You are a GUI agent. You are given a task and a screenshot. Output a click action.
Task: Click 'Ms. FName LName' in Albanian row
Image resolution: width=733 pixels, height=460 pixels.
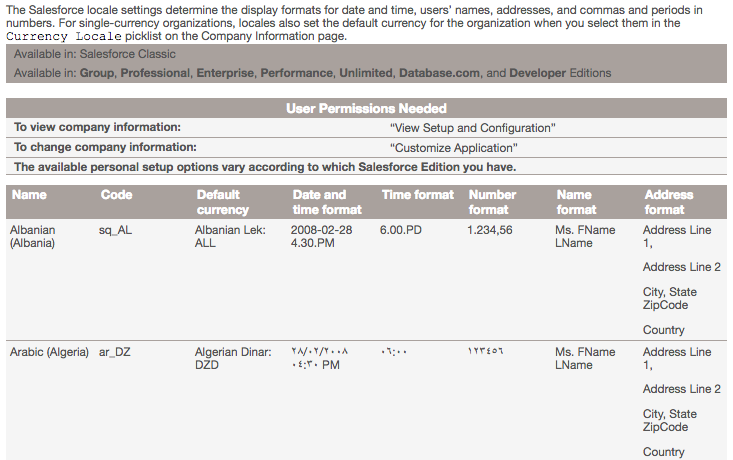(x=585, y=237)
